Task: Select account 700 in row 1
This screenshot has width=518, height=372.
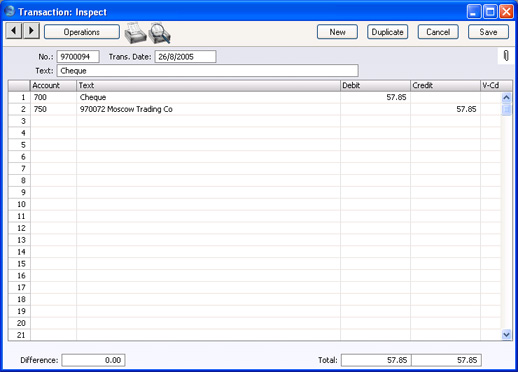Action: (x=53, y=97)
